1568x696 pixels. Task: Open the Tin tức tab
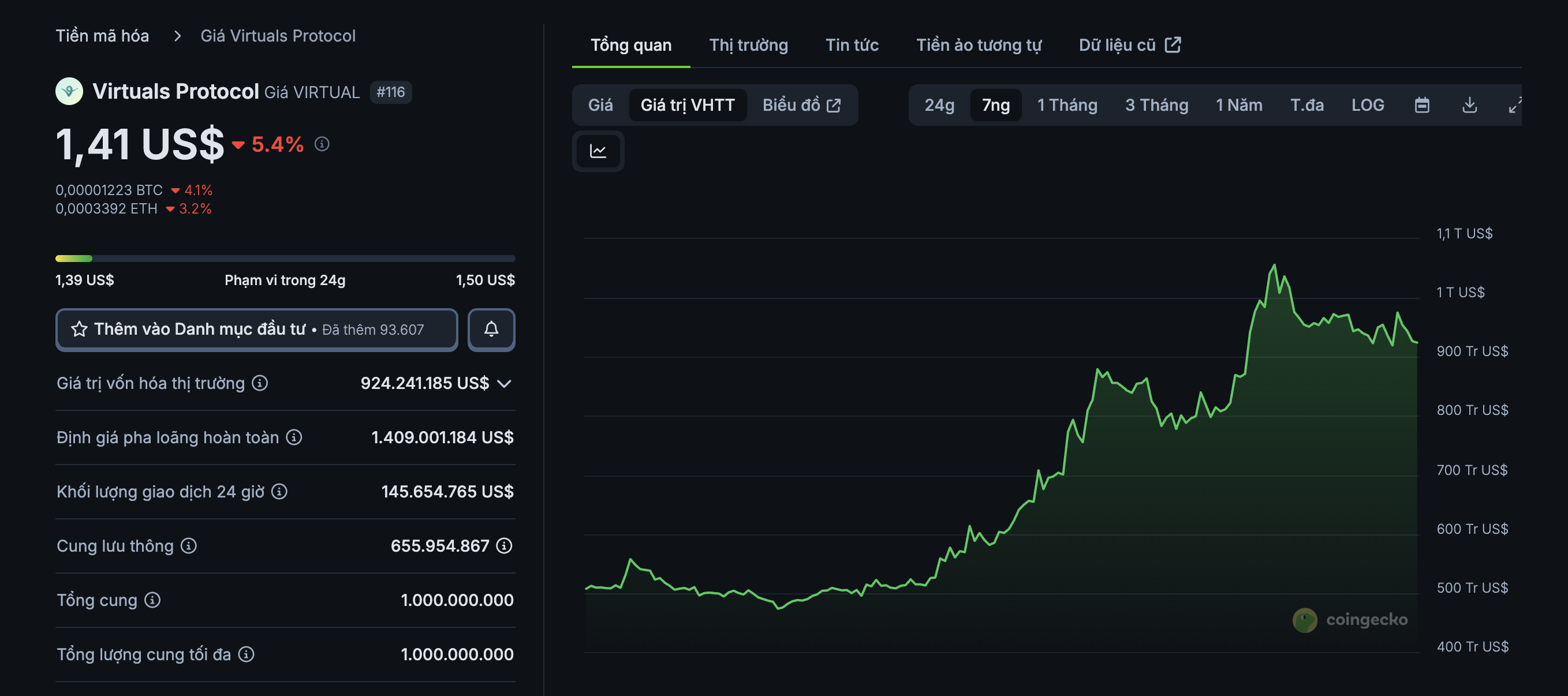852,45
